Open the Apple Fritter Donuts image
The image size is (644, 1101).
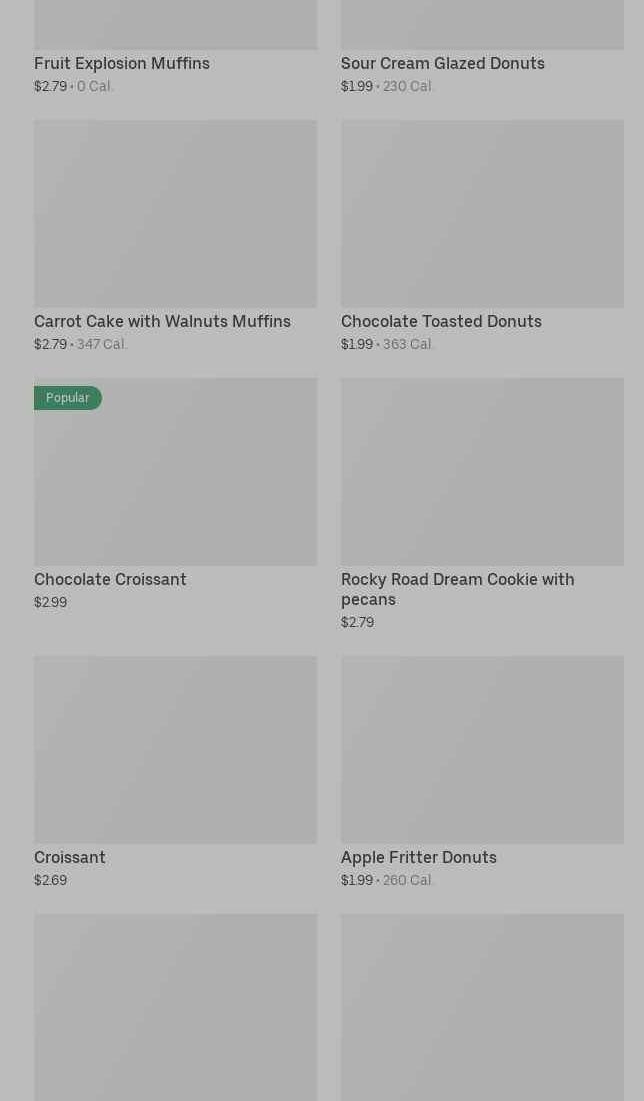(482, 749)
